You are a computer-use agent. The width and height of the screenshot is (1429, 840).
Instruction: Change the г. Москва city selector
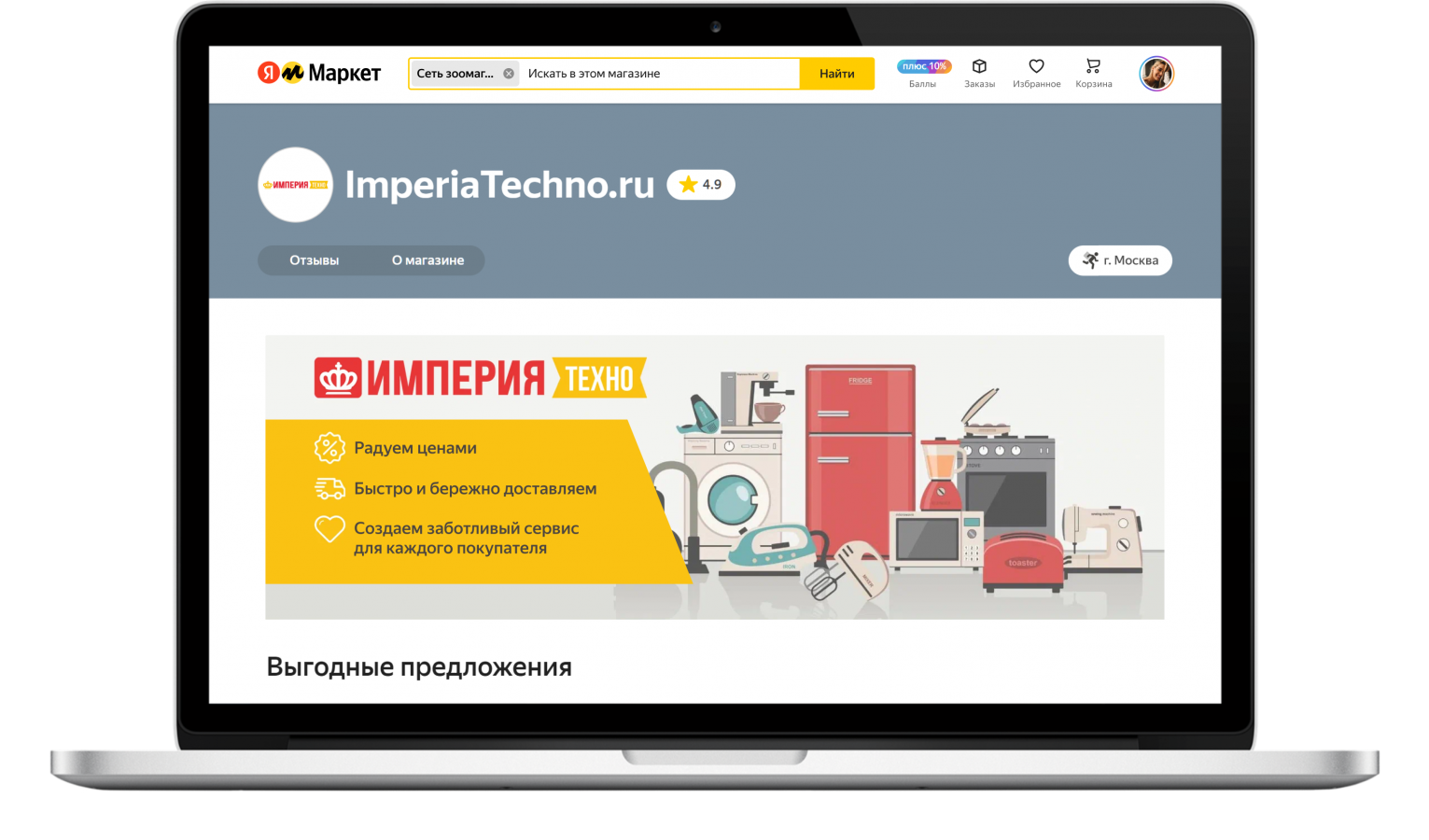[1120, 260]
